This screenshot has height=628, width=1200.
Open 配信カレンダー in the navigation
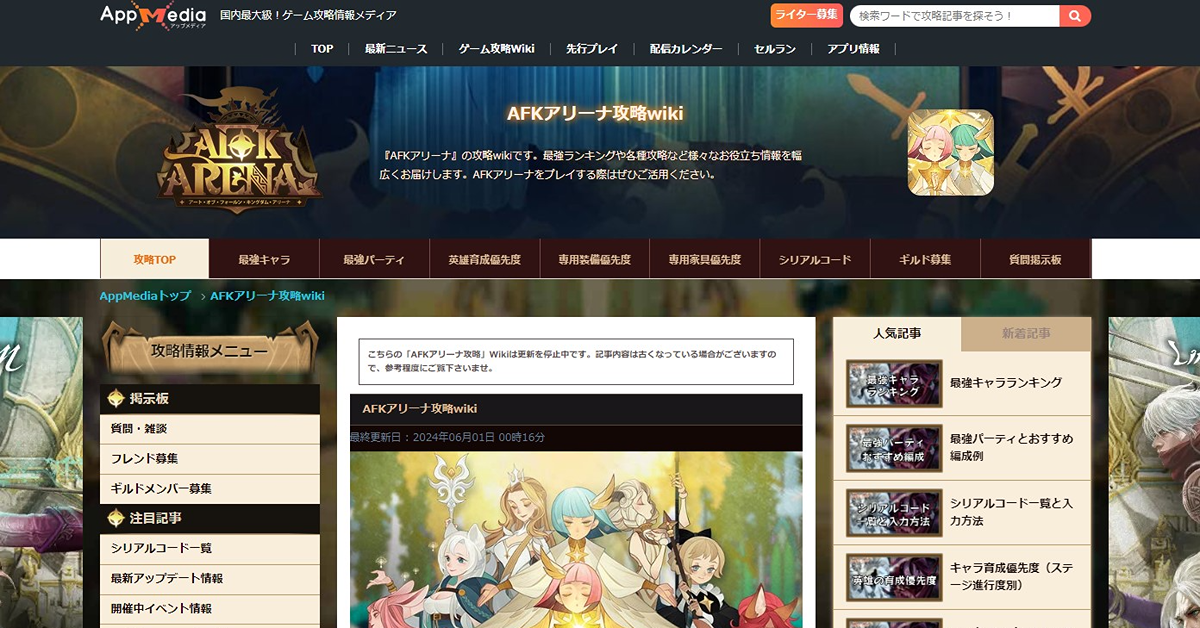pos(686,48)
